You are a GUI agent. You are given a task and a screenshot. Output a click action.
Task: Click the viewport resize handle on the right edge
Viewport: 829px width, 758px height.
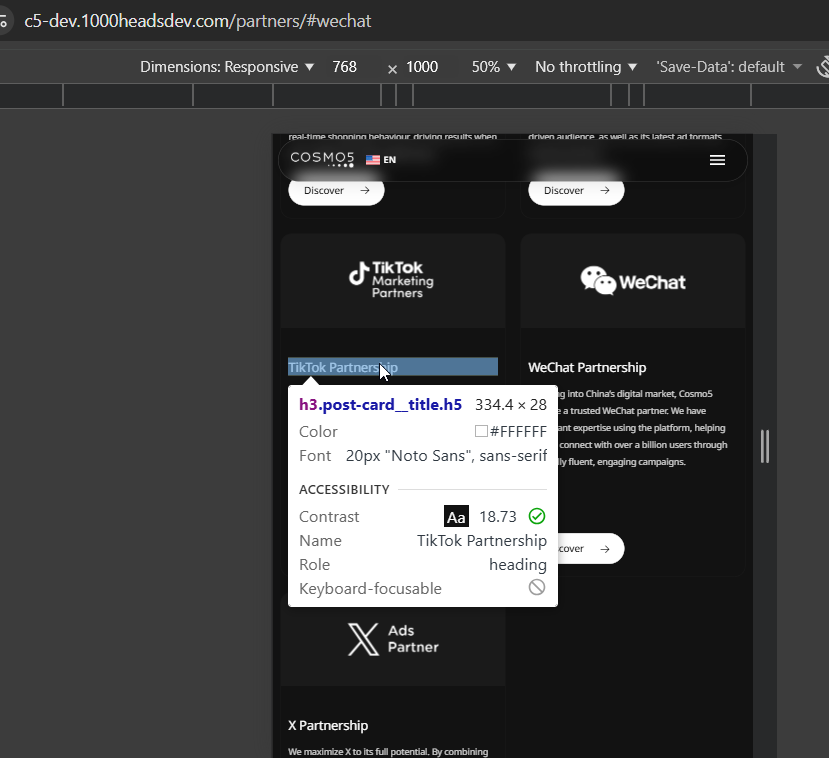click(x=764, y=447)
